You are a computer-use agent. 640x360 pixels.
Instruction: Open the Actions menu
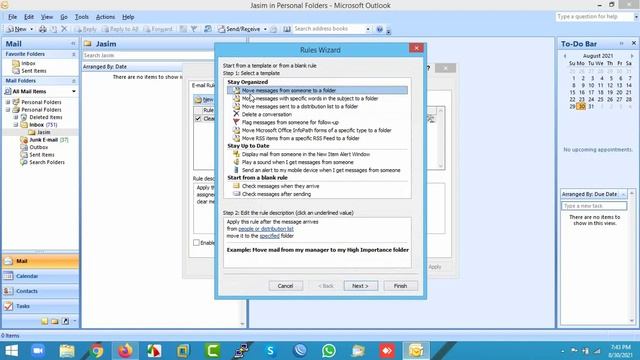(x=105, y=17)
